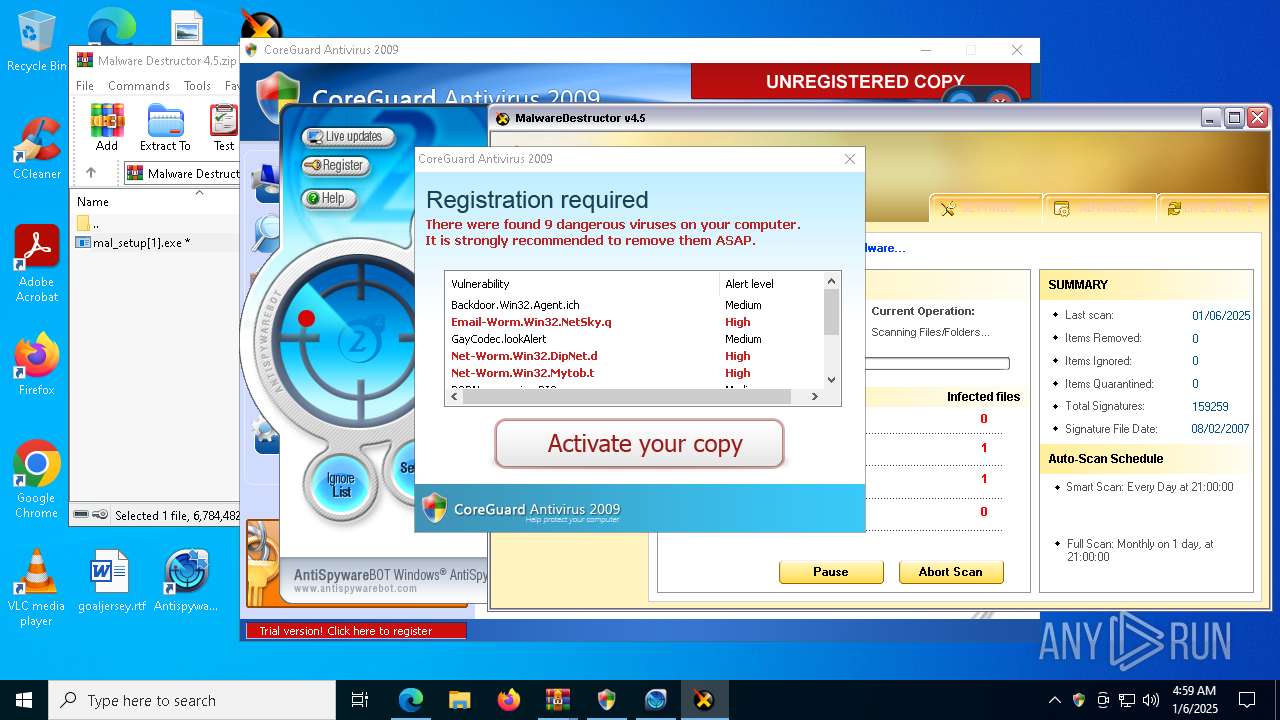Launch Google Chrome from the desktop
The width and height of the screenshot is (1280, 720).
[37, 480]
